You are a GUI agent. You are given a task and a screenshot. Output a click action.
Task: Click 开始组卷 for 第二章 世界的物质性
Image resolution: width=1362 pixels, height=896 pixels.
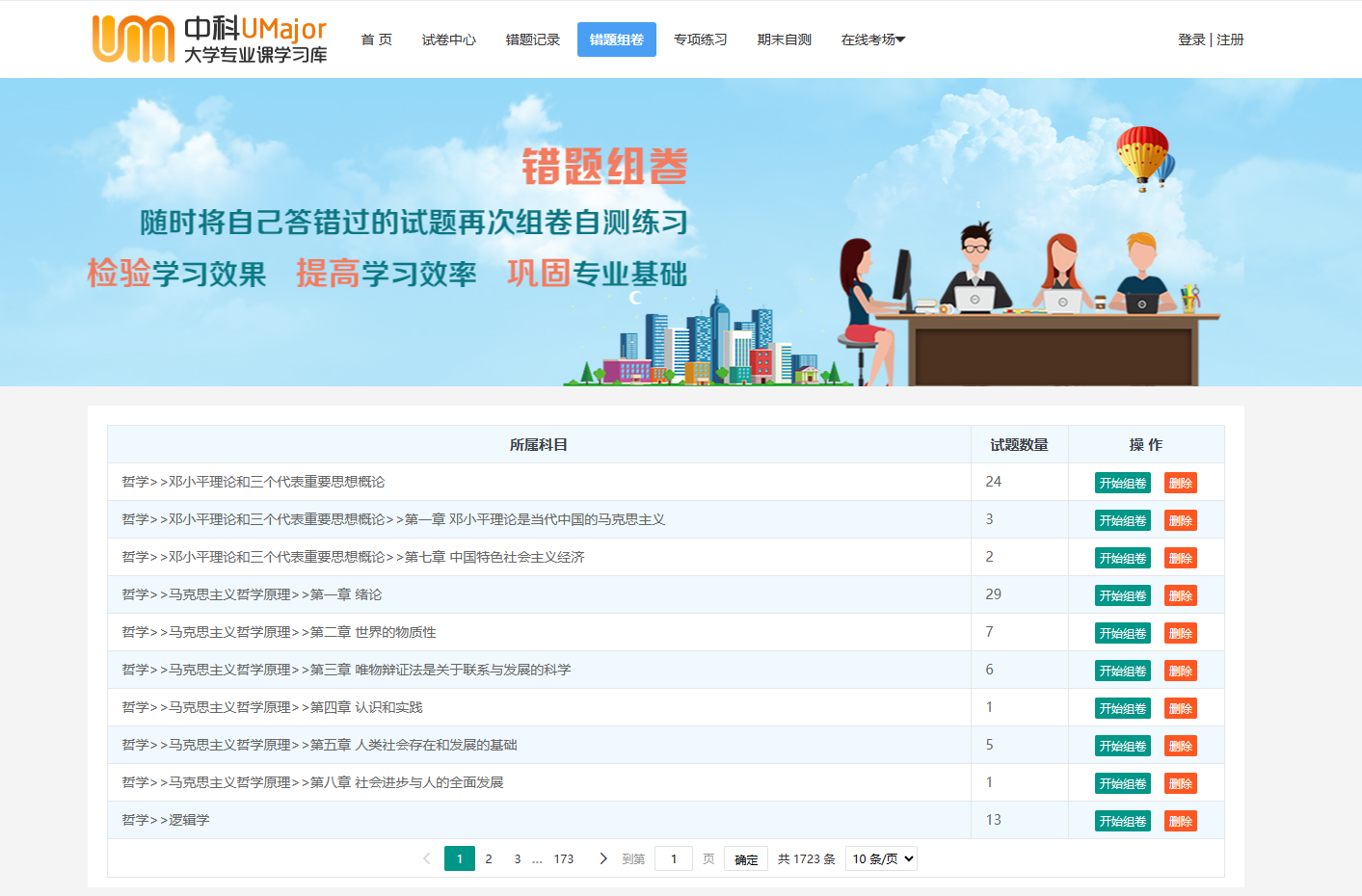coord(1123,633)
